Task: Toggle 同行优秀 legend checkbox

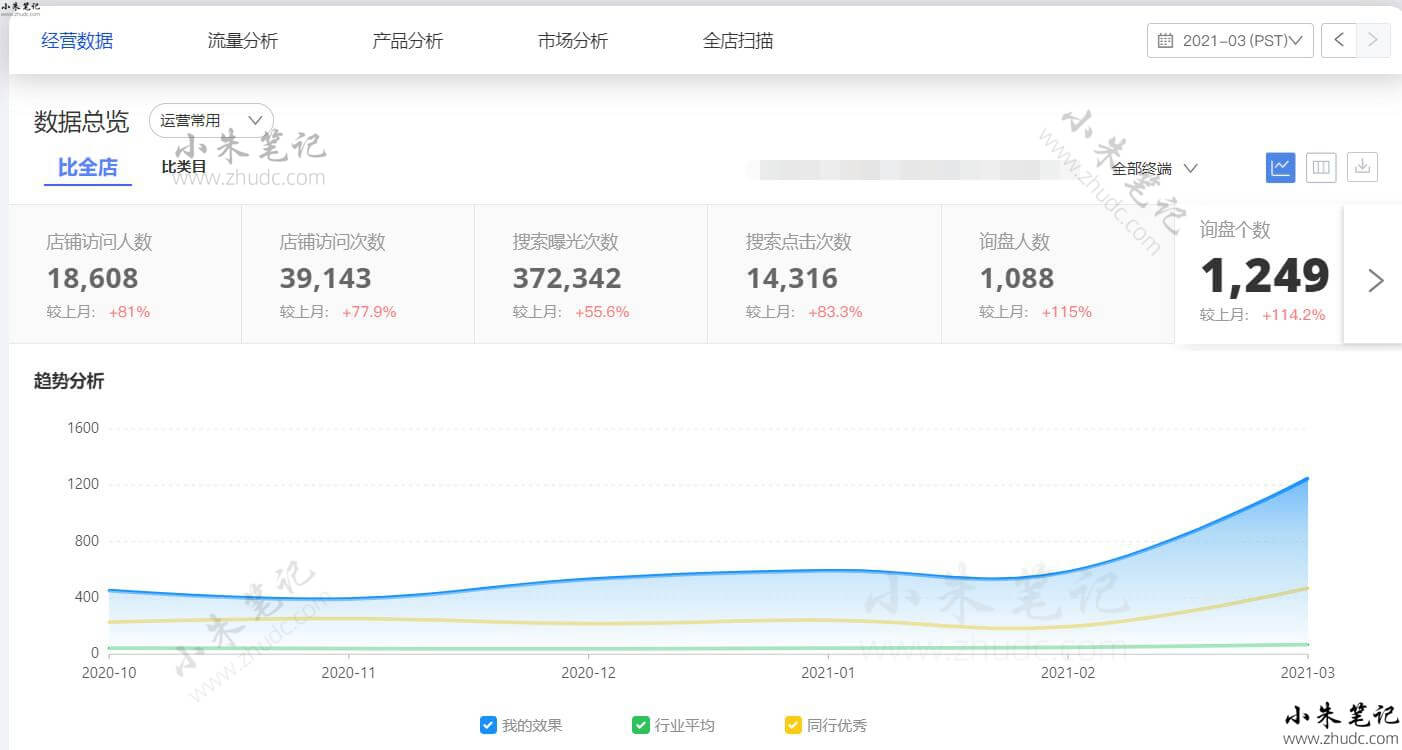Action: 793,725
